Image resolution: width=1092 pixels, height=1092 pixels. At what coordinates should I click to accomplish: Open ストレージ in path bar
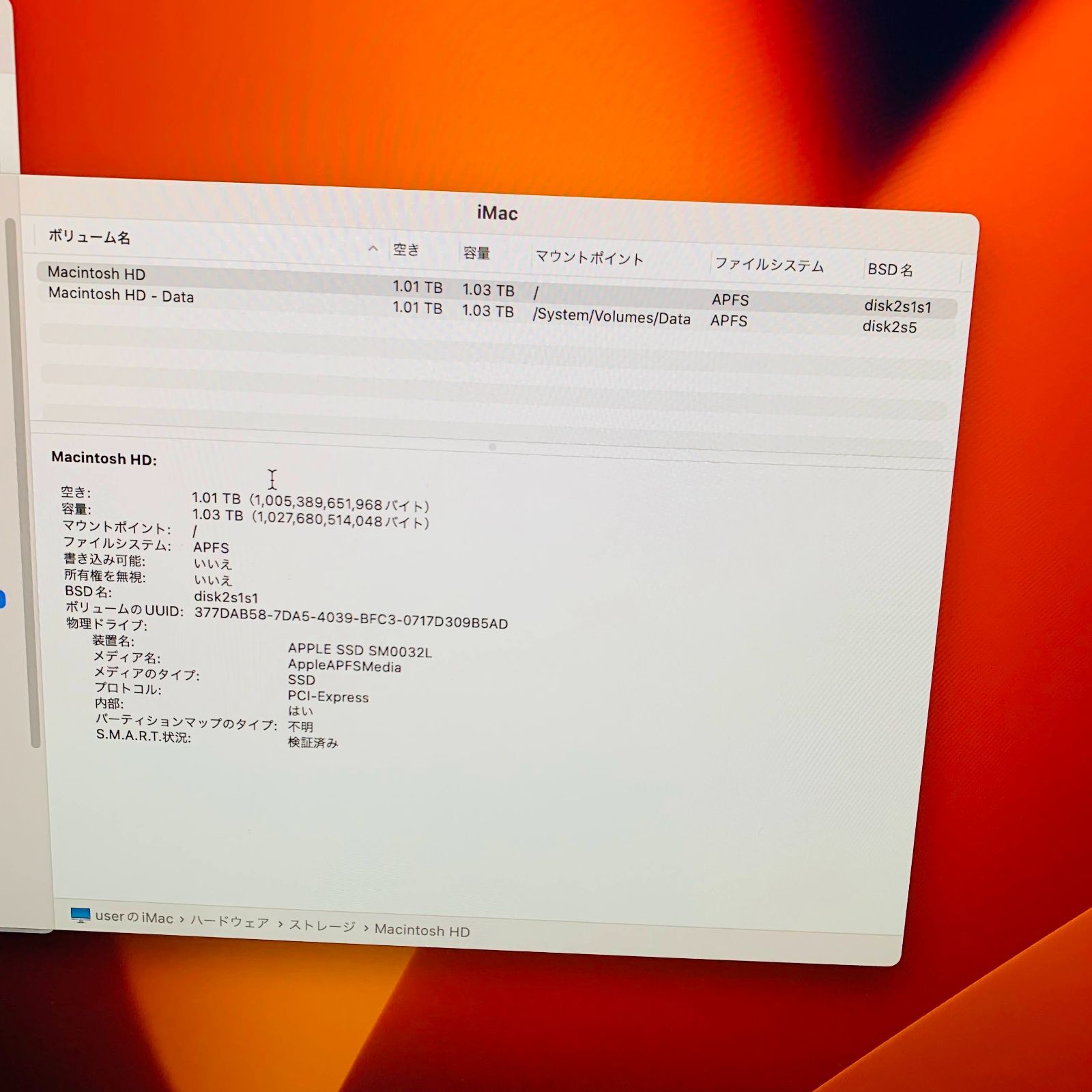(322, 925)
